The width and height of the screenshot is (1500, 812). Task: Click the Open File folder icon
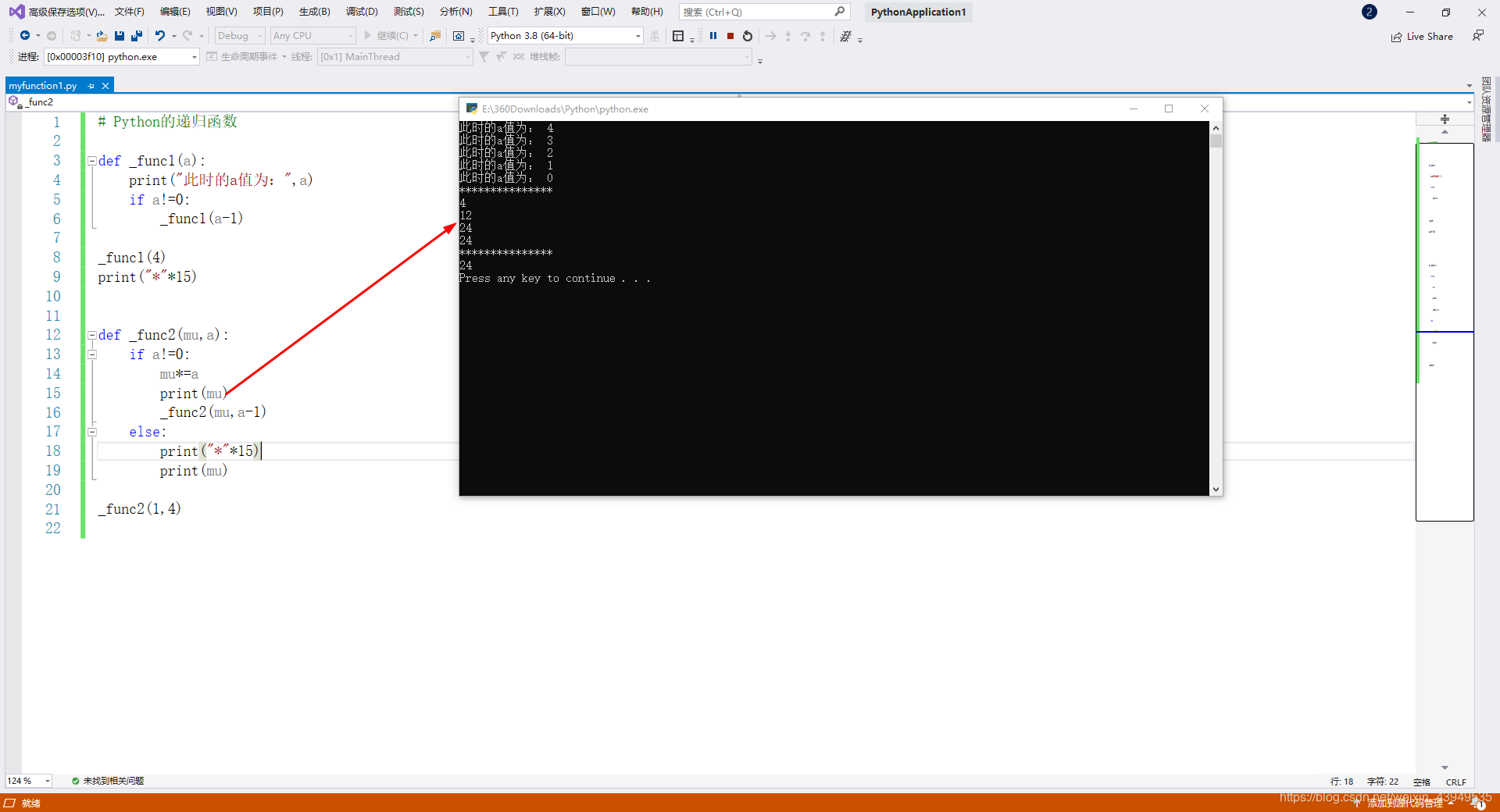[x=102, y=36]
